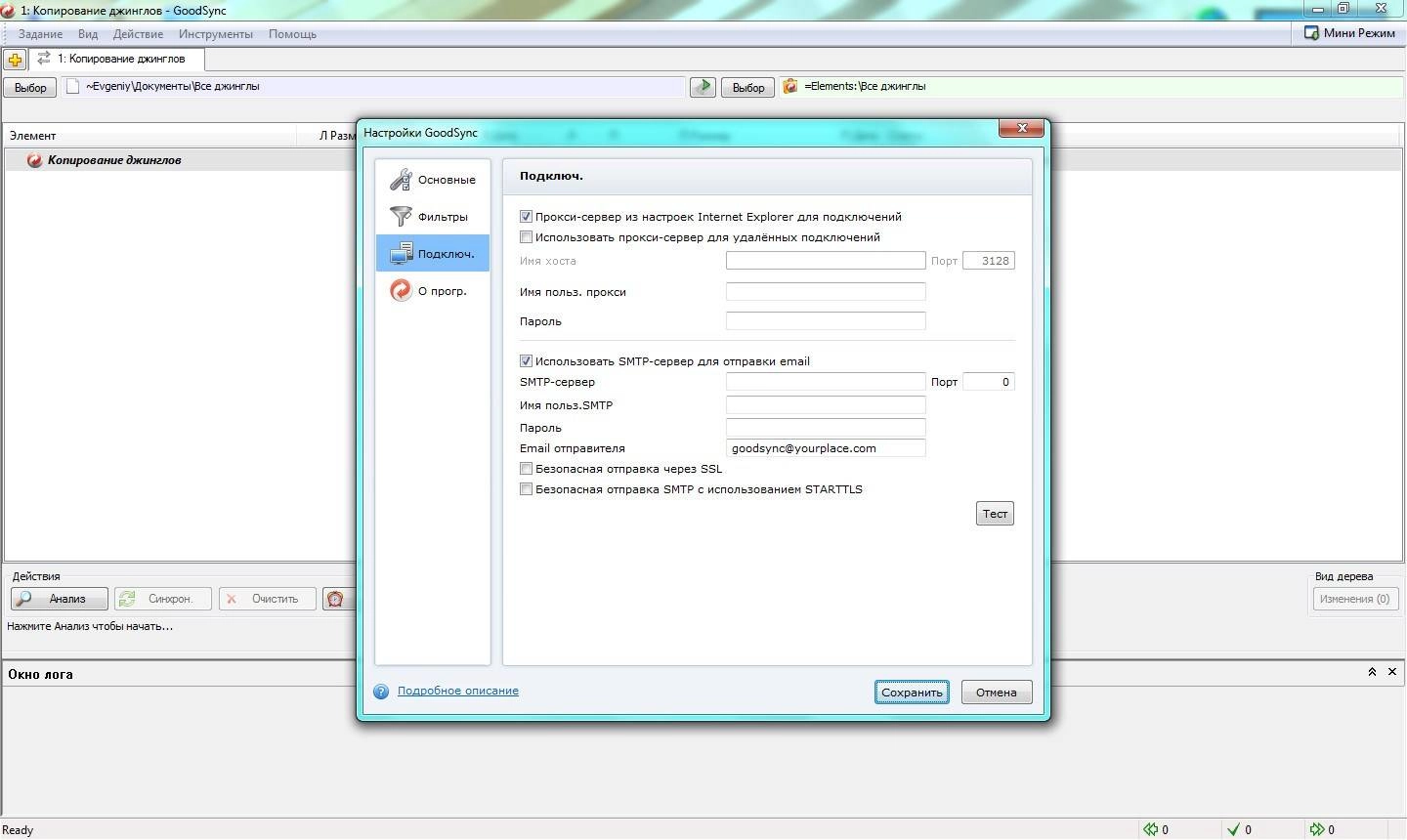Click the Мини Режим button
Viewport: 1407px width, 840px height.
(x=1349, y=33)
